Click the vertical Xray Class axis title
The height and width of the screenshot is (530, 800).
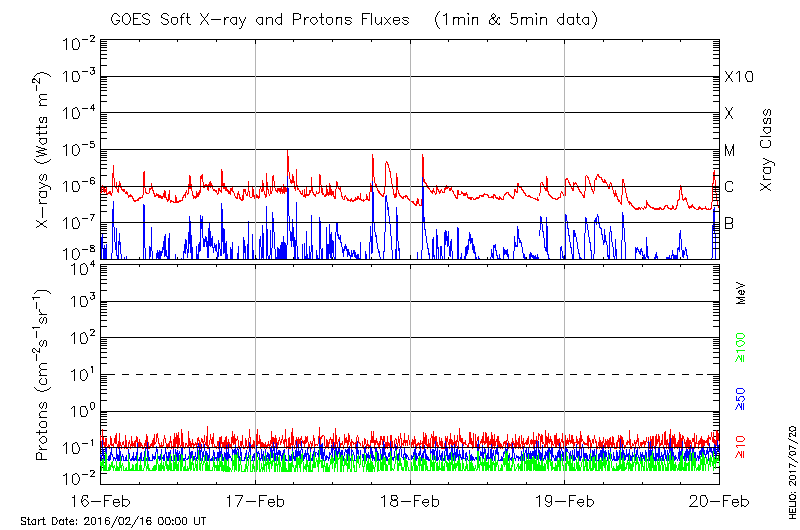pyautogui.click(x=767, y=150)
